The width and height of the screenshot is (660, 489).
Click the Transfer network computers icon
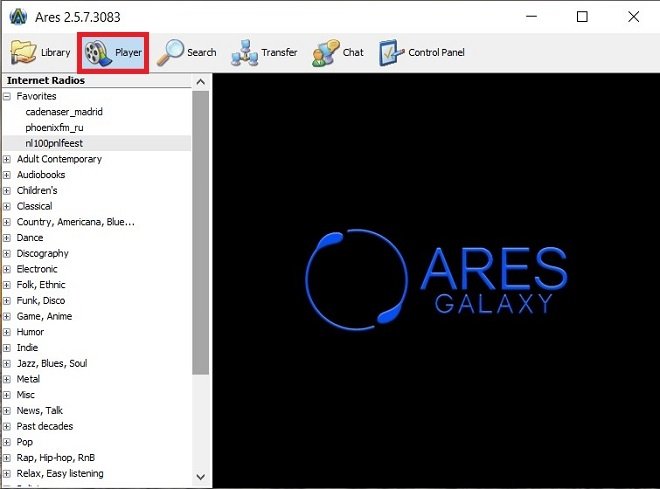tap(245, 53)
